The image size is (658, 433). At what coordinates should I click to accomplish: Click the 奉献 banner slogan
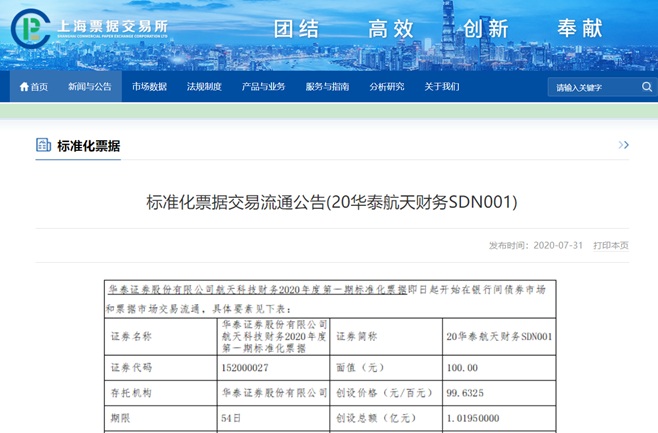(x=580, y=29)
